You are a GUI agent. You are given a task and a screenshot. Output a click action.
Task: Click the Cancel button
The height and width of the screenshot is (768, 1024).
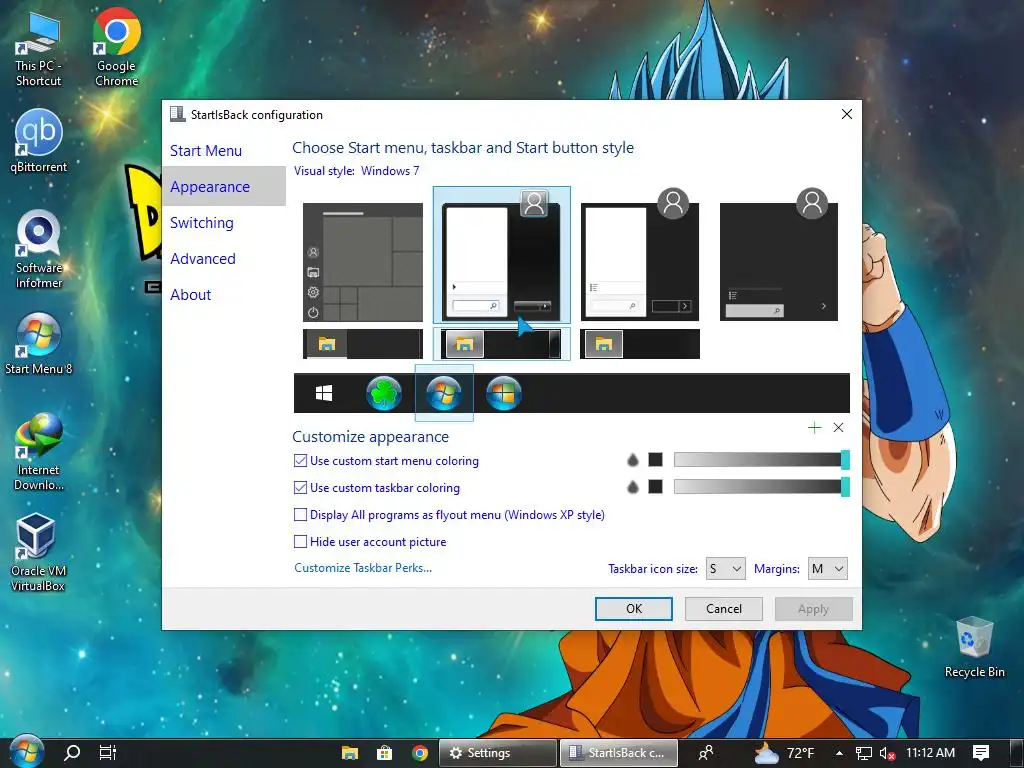tap(724, 609)
